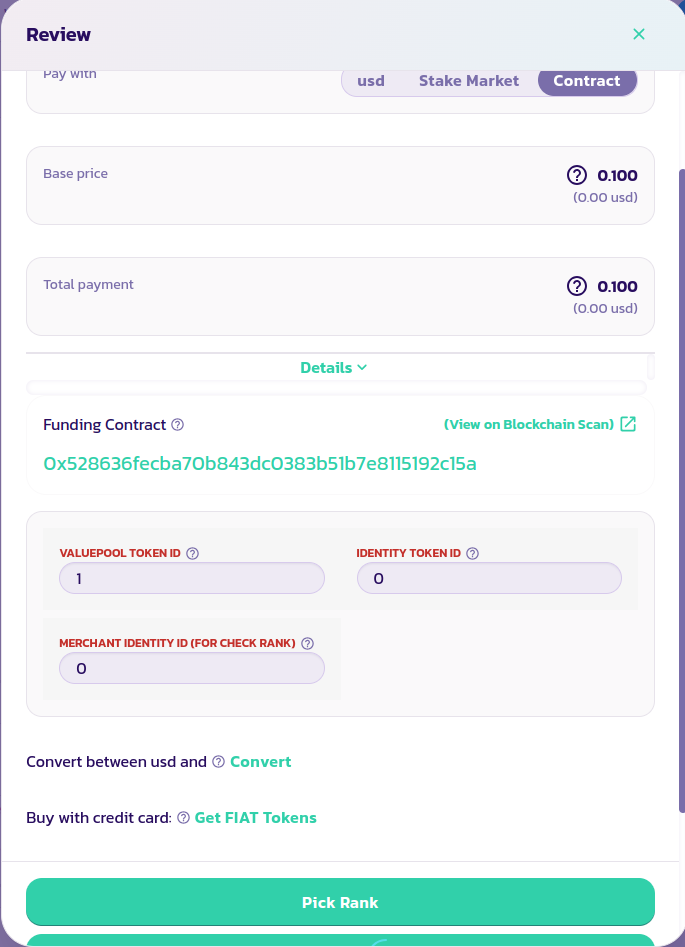Click the Identity Token ID help icon

coord(473,553)
